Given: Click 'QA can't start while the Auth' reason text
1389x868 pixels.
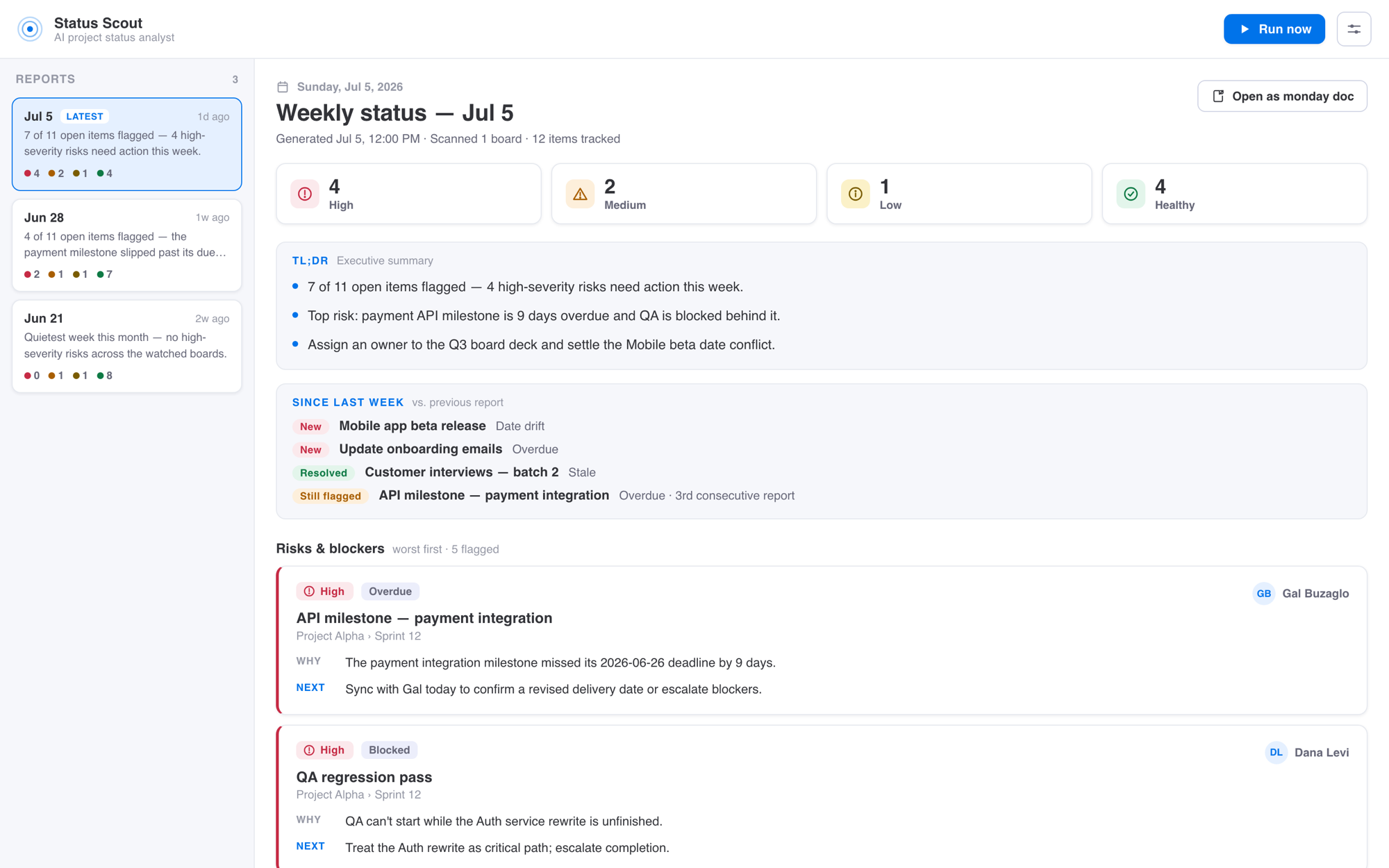Looking at the screenshot, I should click(504, 821).
